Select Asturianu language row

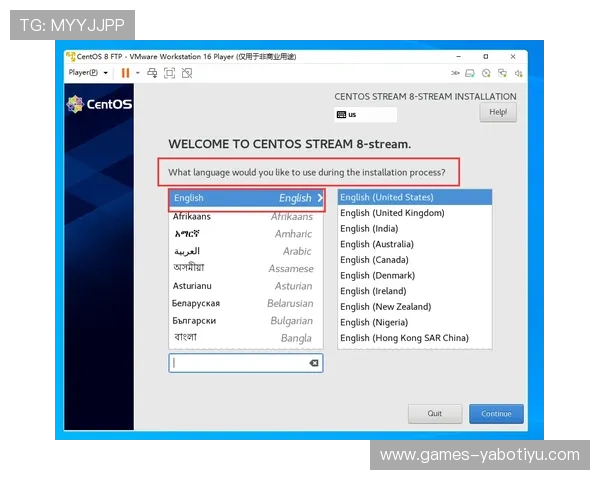[x=246, y=286]
